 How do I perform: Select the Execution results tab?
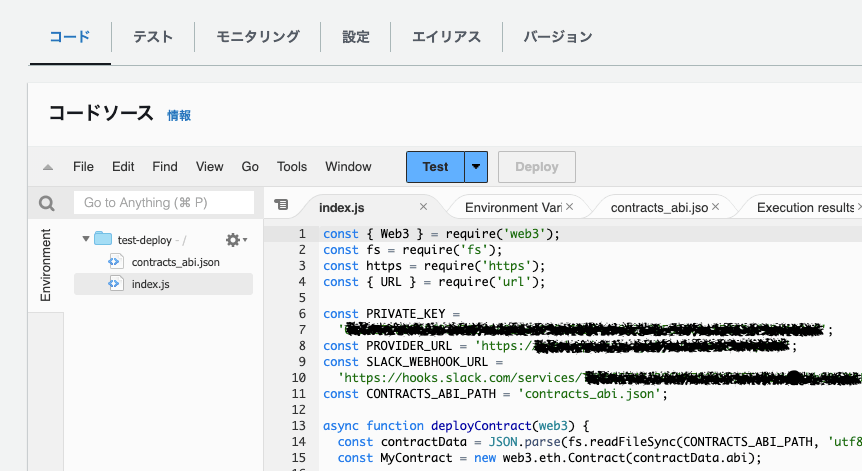tap(805, 208)
